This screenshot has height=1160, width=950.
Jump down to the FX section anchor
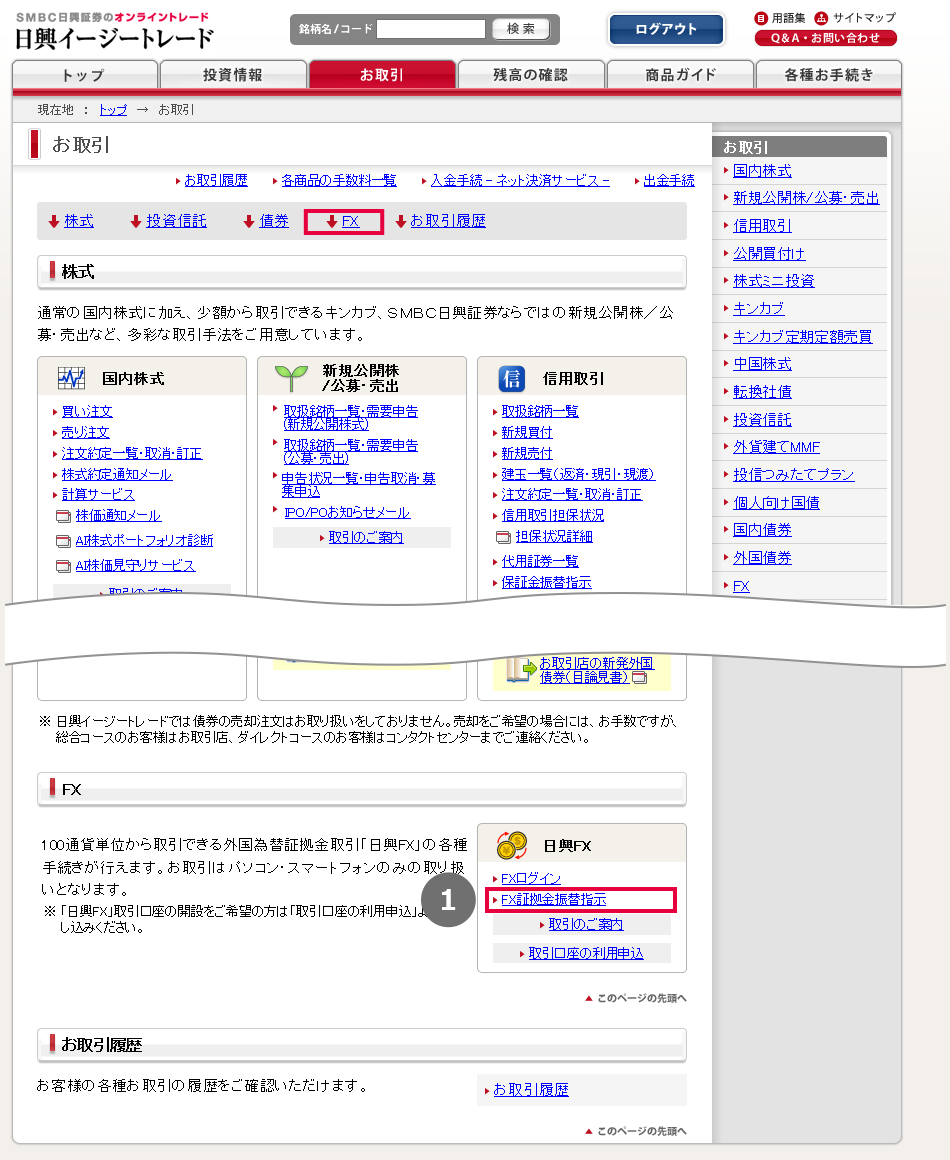tap(343, 222)
